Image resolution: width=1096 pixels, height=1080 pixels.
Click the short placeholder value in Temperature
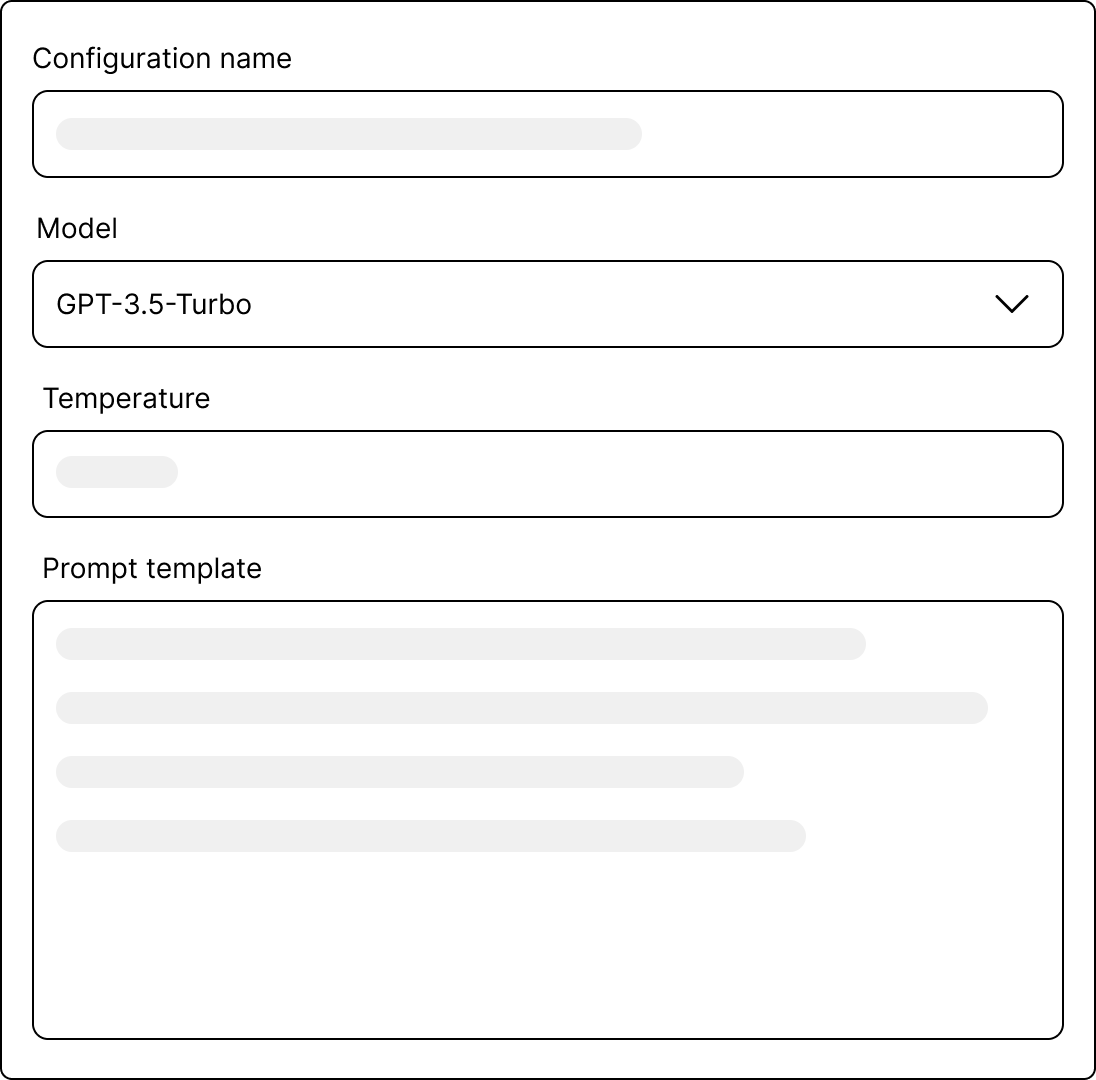coord(117,472)
